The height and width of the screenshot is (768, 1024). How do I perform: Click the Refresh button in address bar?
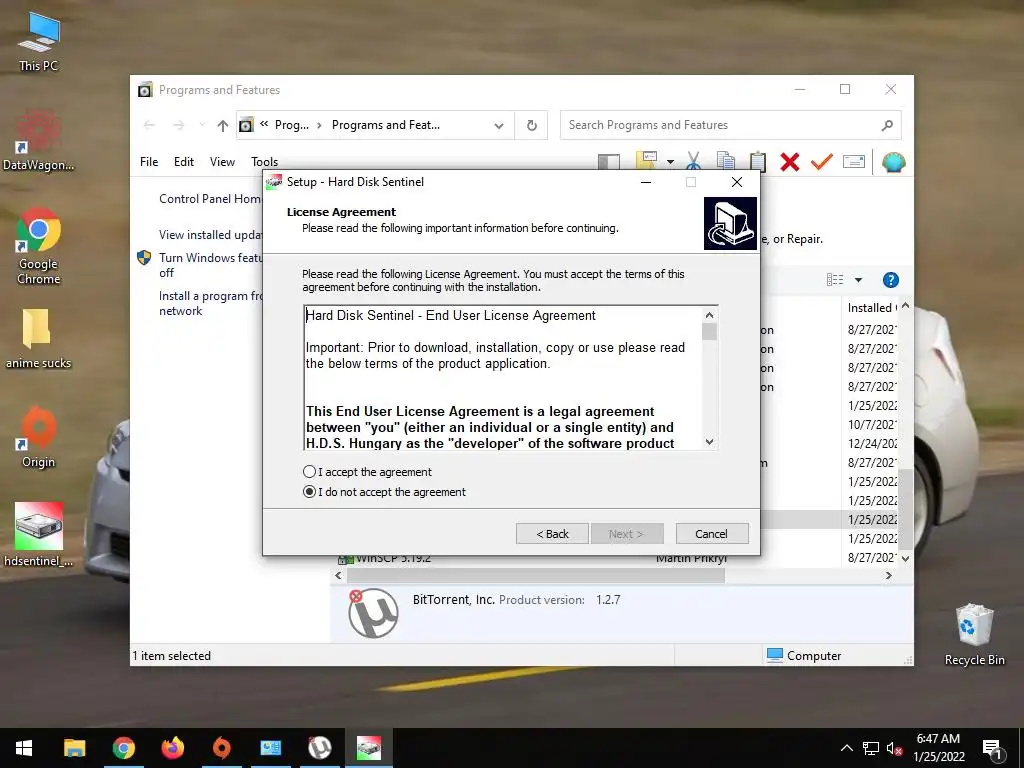tap(532, 125)
